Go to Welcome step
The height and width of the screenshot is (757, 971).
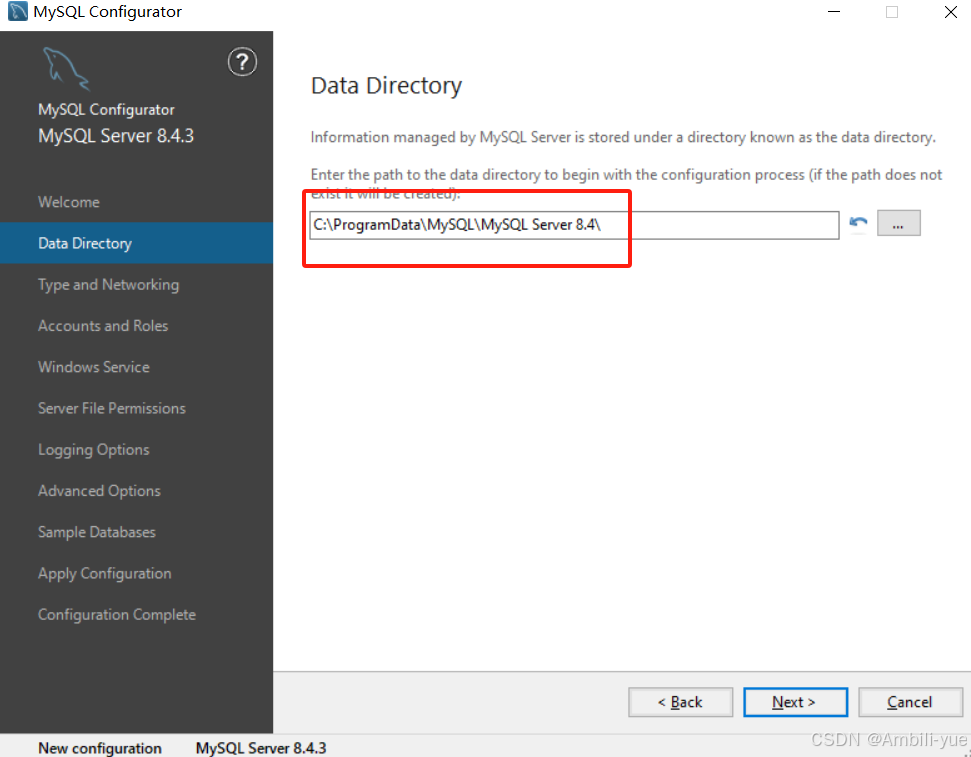(x=69, y=202)
